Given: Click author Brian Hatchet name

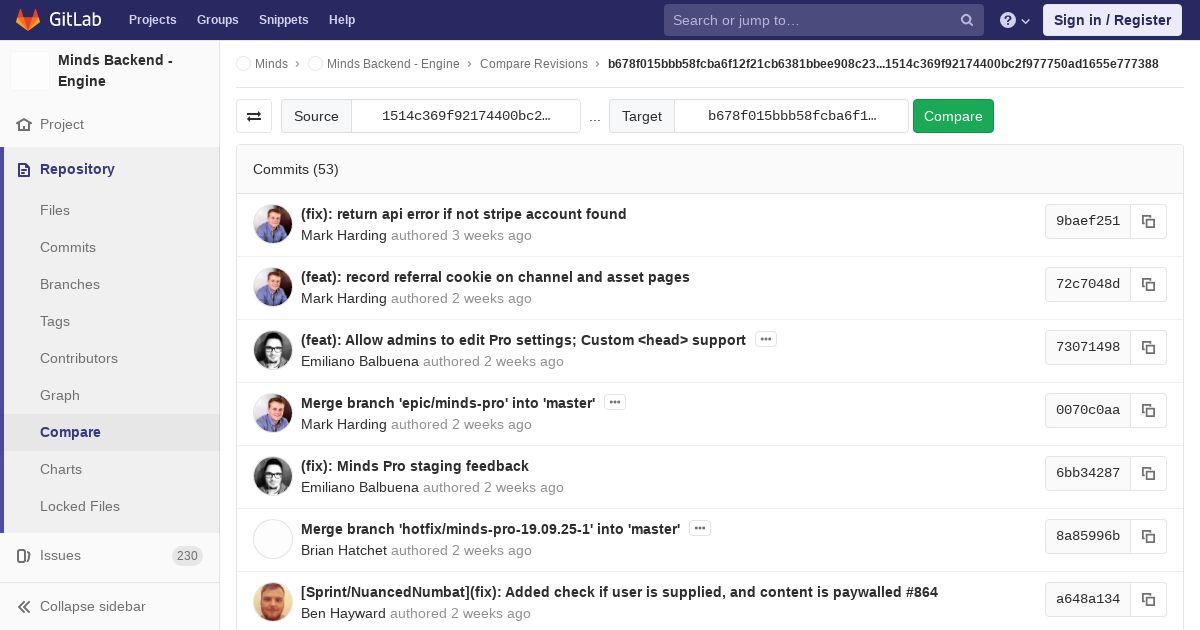Looking at the screenshot, I should [x=344, y=551].
